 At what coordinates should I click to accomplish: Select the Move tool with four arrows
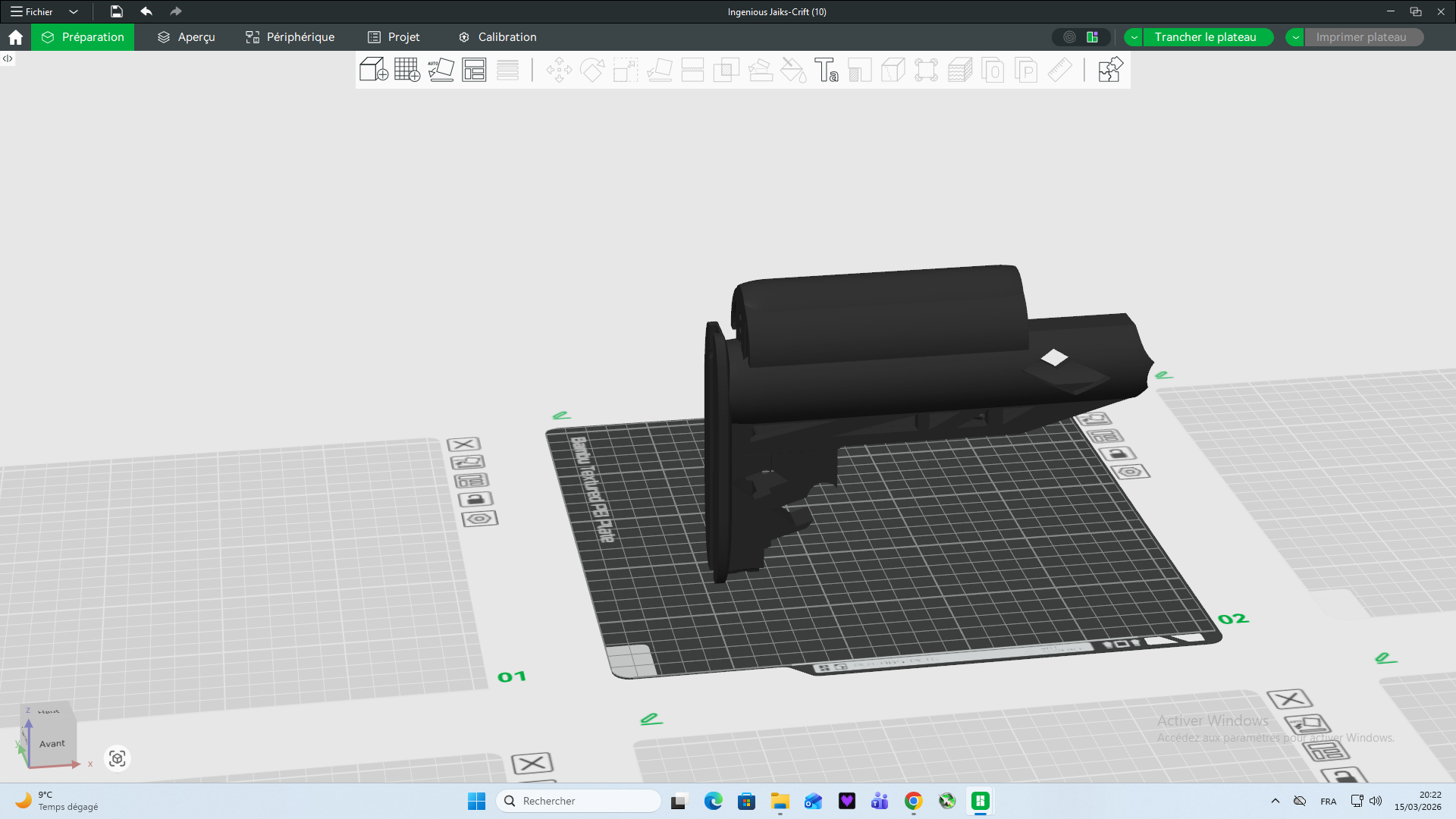tap(559, 70)
